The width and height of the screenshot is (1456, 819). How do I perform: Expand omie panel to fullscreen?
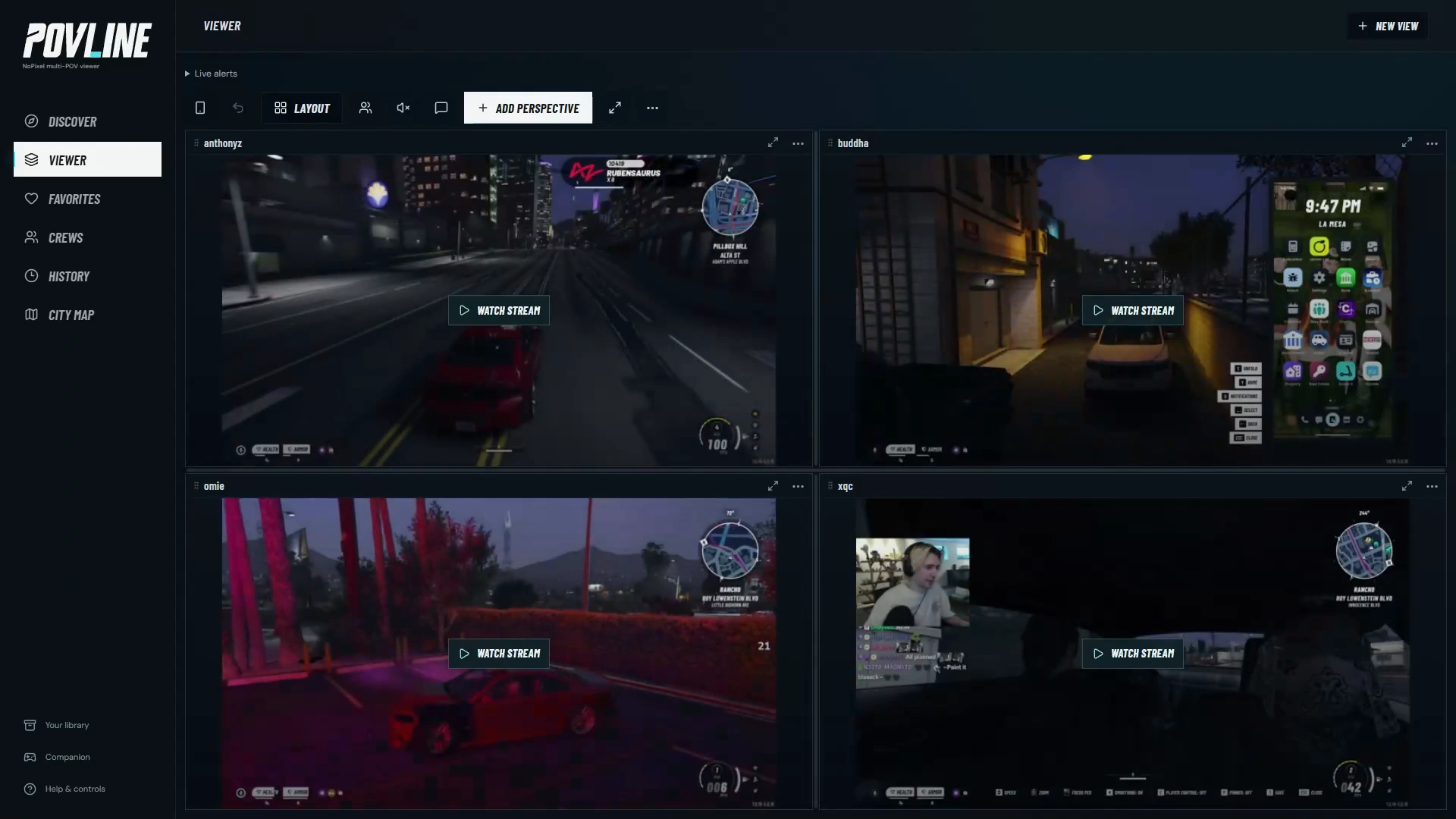[773, 486]
